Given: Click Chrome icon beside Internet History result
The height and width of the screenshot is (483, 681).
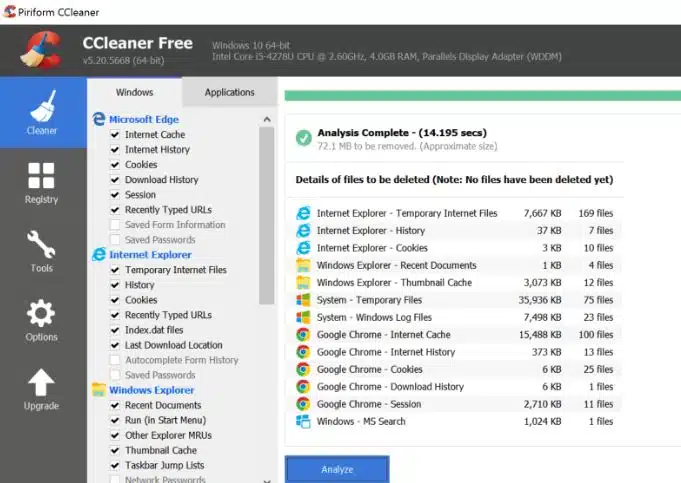Looking at the screenshot, I should pos(303,352).
